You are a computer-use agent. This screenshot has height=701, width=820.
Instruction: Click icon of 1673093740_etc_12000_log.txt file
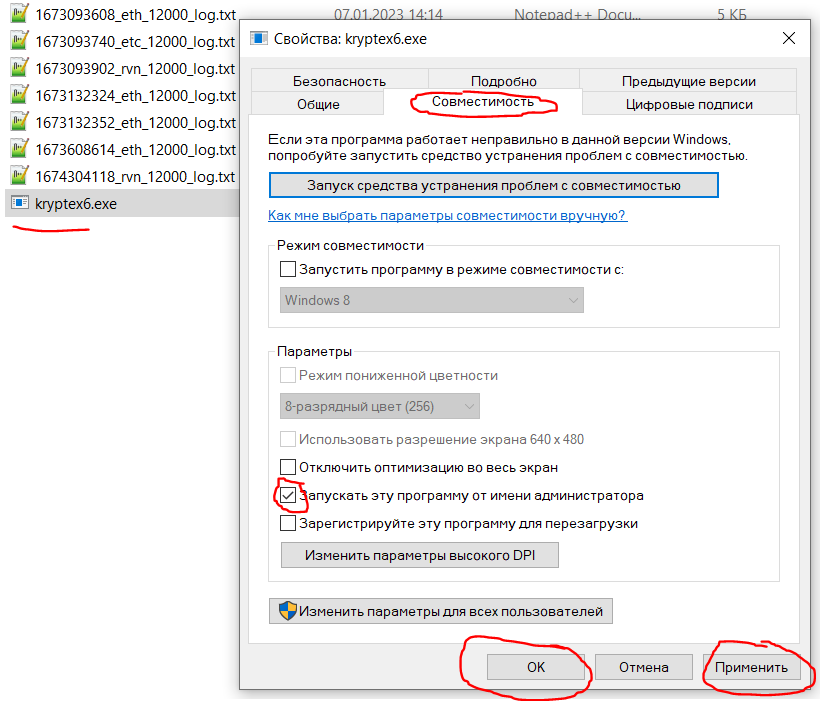tap(18, 42)
